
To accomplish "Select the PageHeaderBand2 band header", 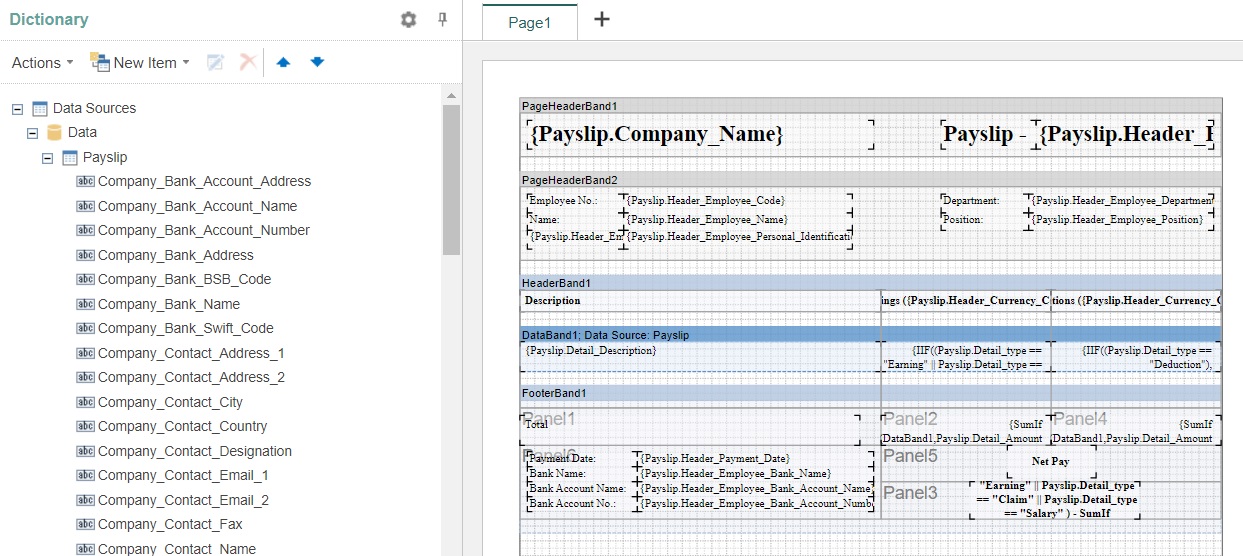I will point(870,180).
